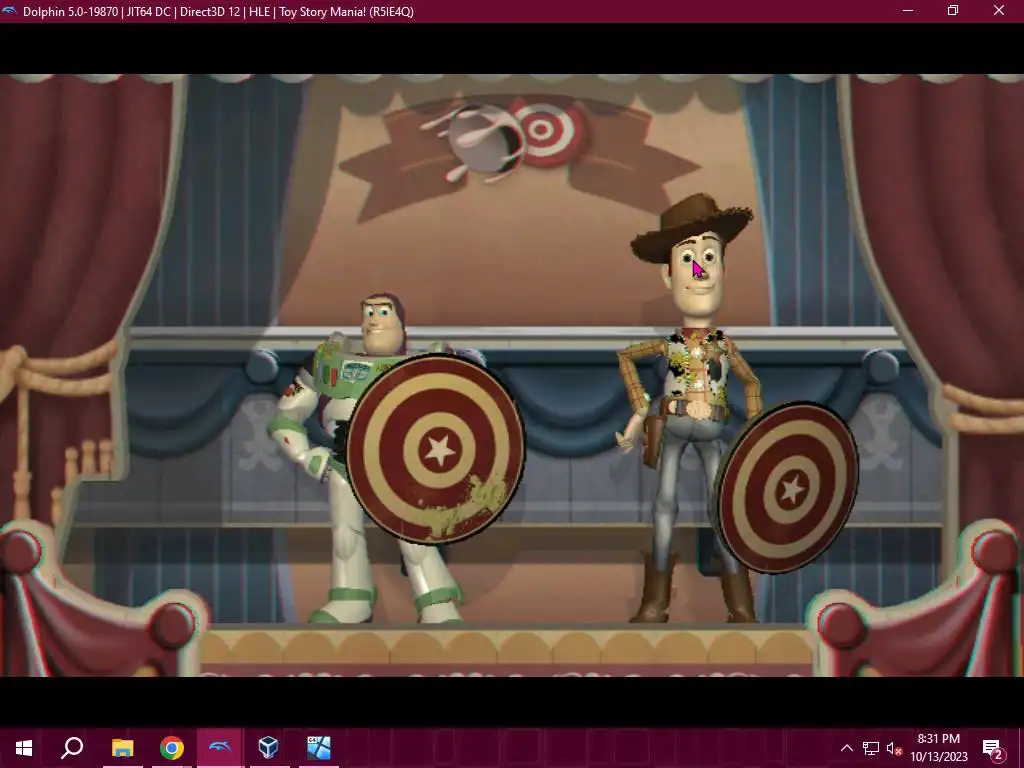The width and height of the screenshot is (1024, 768).
Task: Open notification center with 2 alerts
Action: point(993,748)
